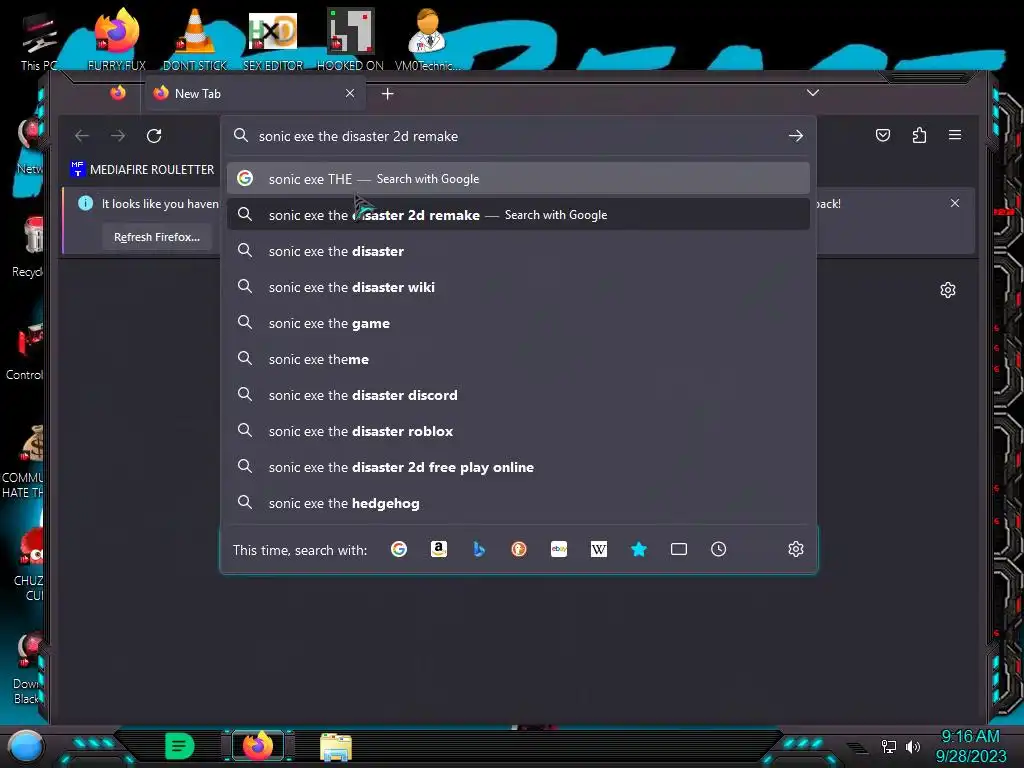The height and width of the screenshot is (768, 1024).
Task: Pick suggestion 'sonic exe the game'
Action: point(518,323)
